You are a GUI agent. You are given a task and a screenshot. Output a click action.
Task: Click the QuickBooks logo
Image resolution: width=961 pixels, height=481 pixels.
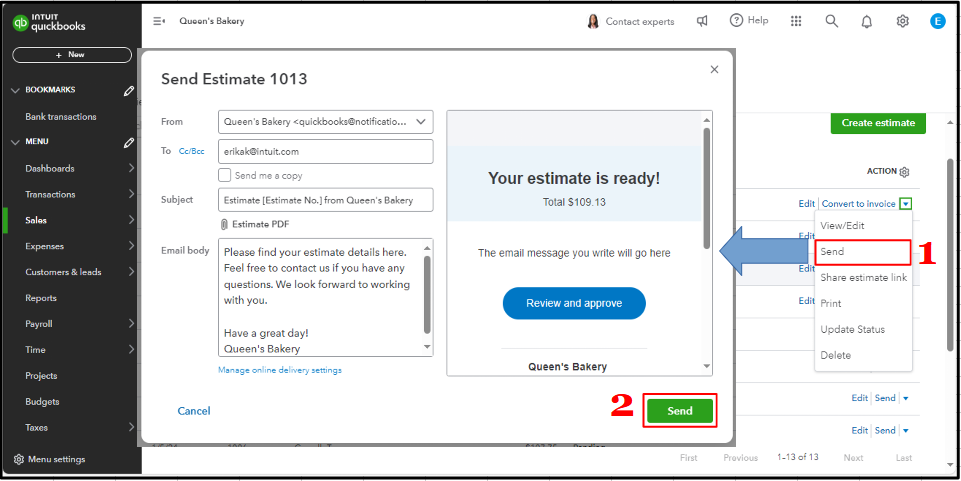tap(49, 22)
